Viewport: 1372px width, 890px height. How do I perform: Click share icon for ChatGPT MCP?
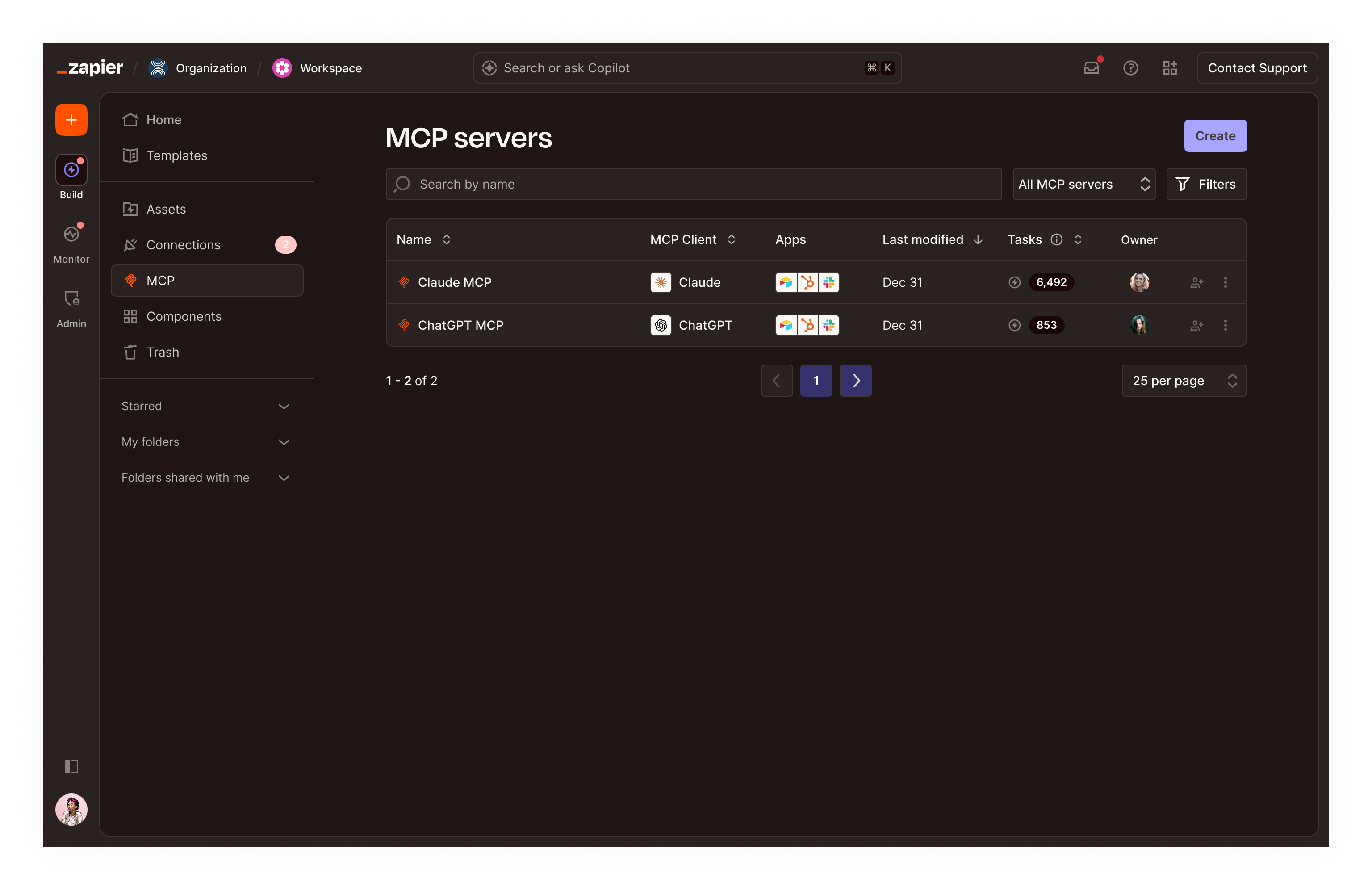pos(1197,325)
